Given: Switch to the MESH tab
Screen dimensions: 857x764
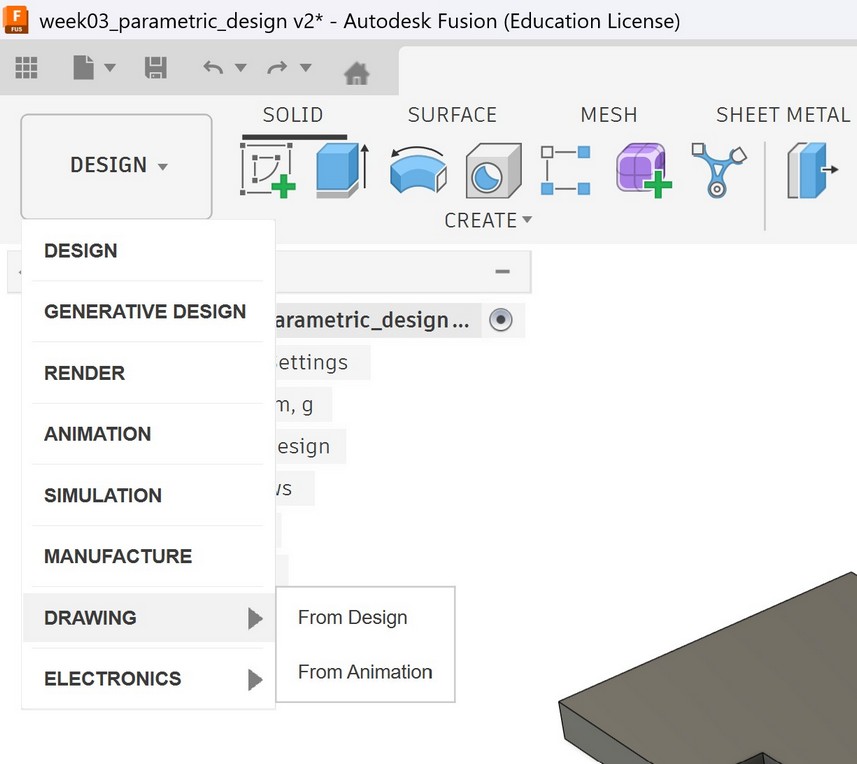Looking at the screenshot, I should [x=609, y=115].
